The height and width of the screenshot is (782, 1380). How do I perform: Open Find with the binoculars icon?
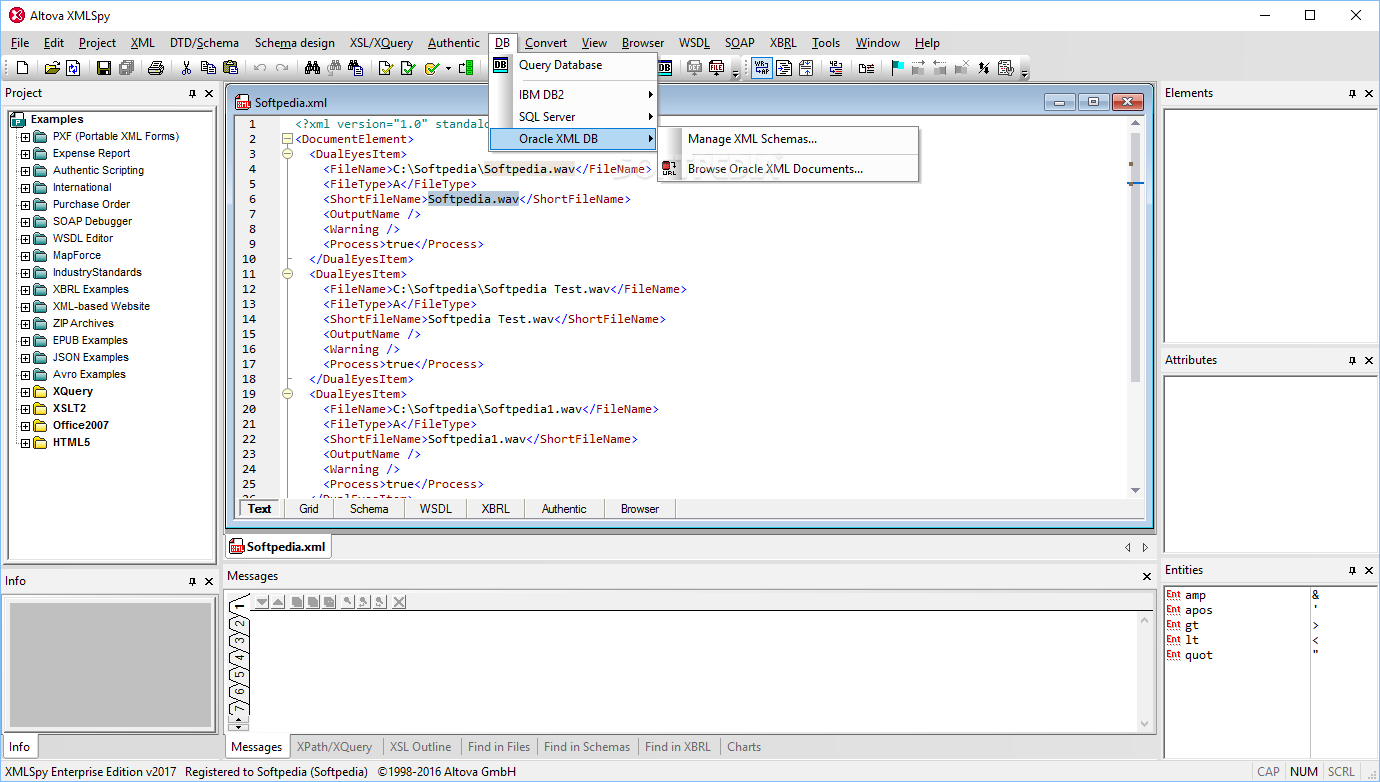312,68
